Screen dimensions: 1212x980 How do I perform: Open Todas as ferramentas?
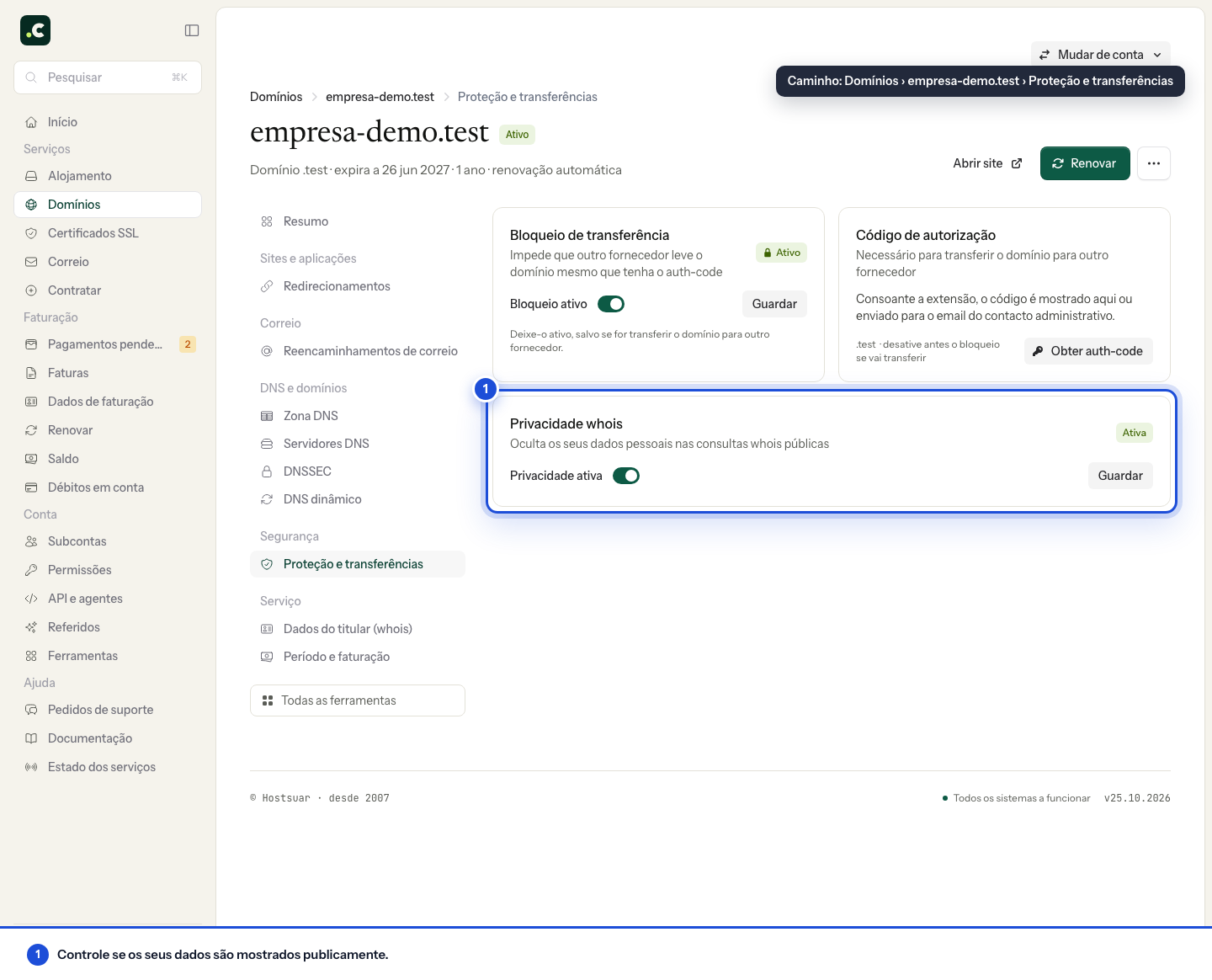[358, 700]
